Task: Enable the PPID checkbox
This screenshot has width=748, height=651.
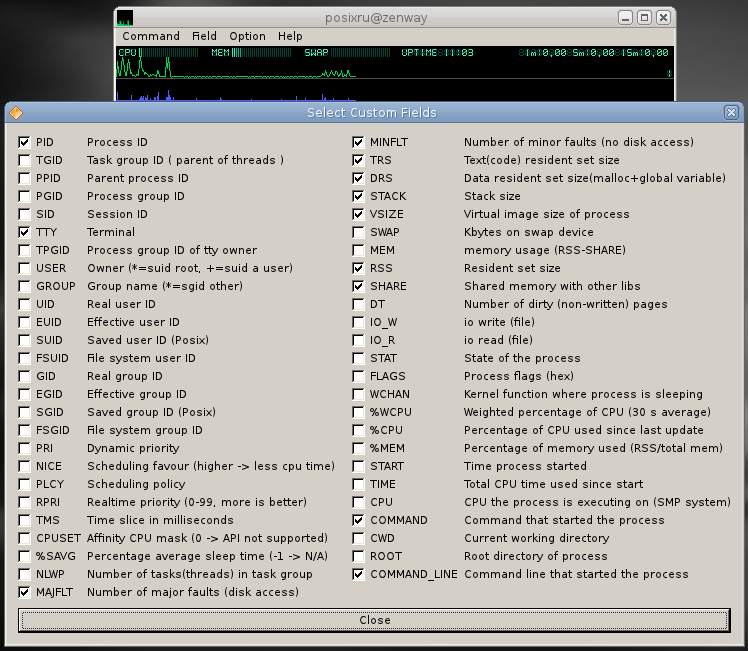Action: pos(24,178)
